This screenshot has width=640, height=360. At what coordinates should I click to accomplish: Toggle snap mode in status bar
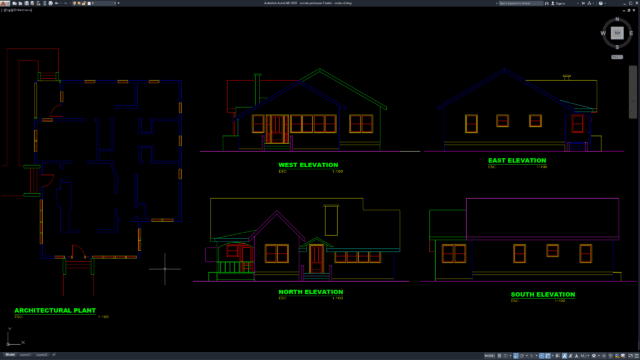[505, 356]
